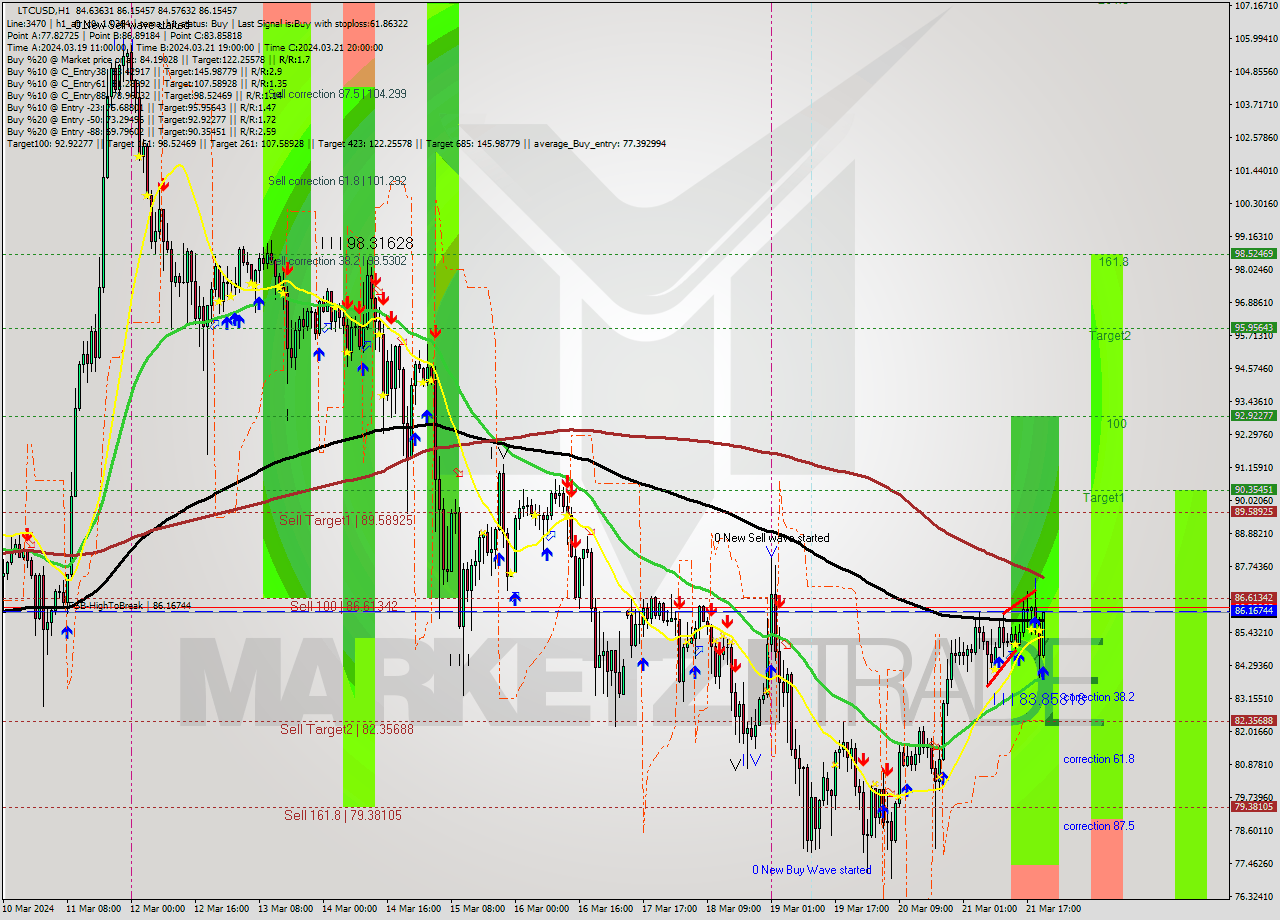Click the 'Sell correction 87.5 | 104.299' label
This screenshot has height=920, width=1280.
tap(337, 93)
